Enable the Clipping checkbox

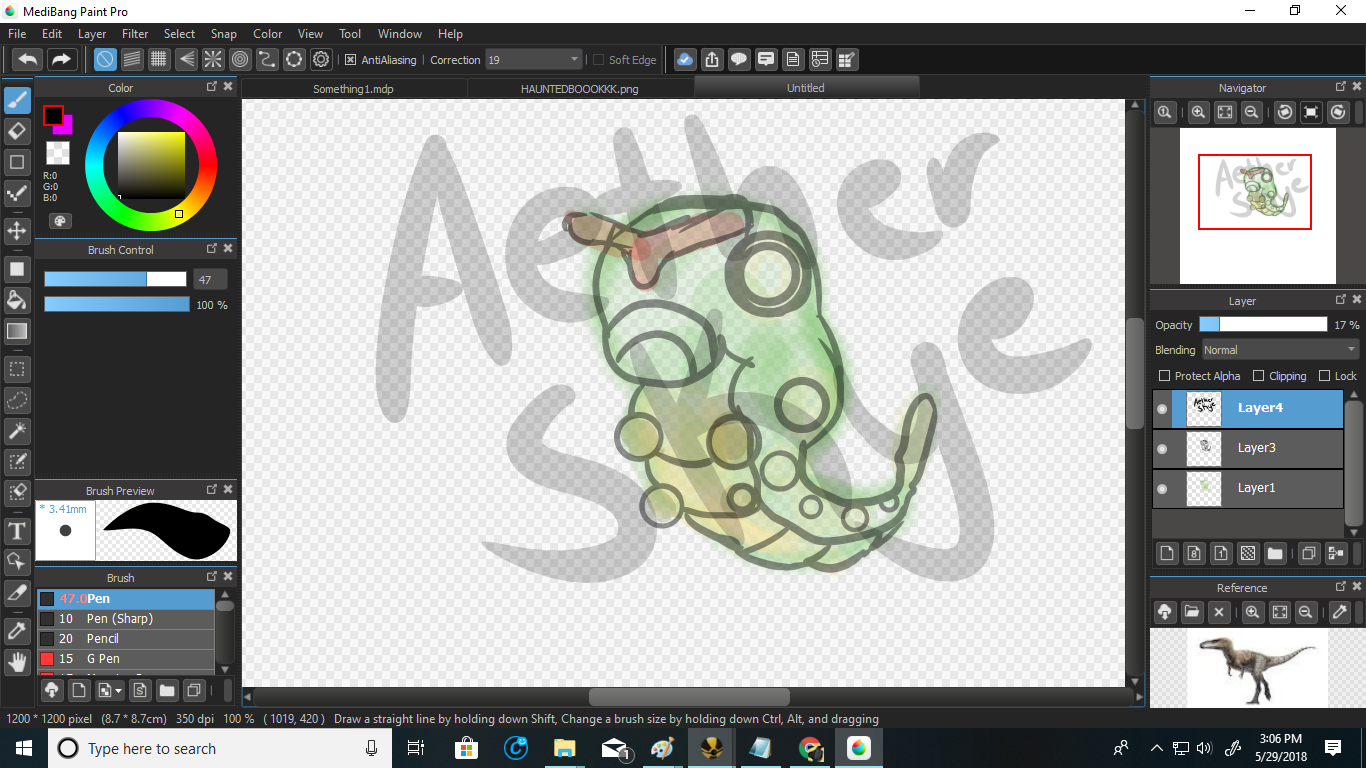coord(1258,376)
